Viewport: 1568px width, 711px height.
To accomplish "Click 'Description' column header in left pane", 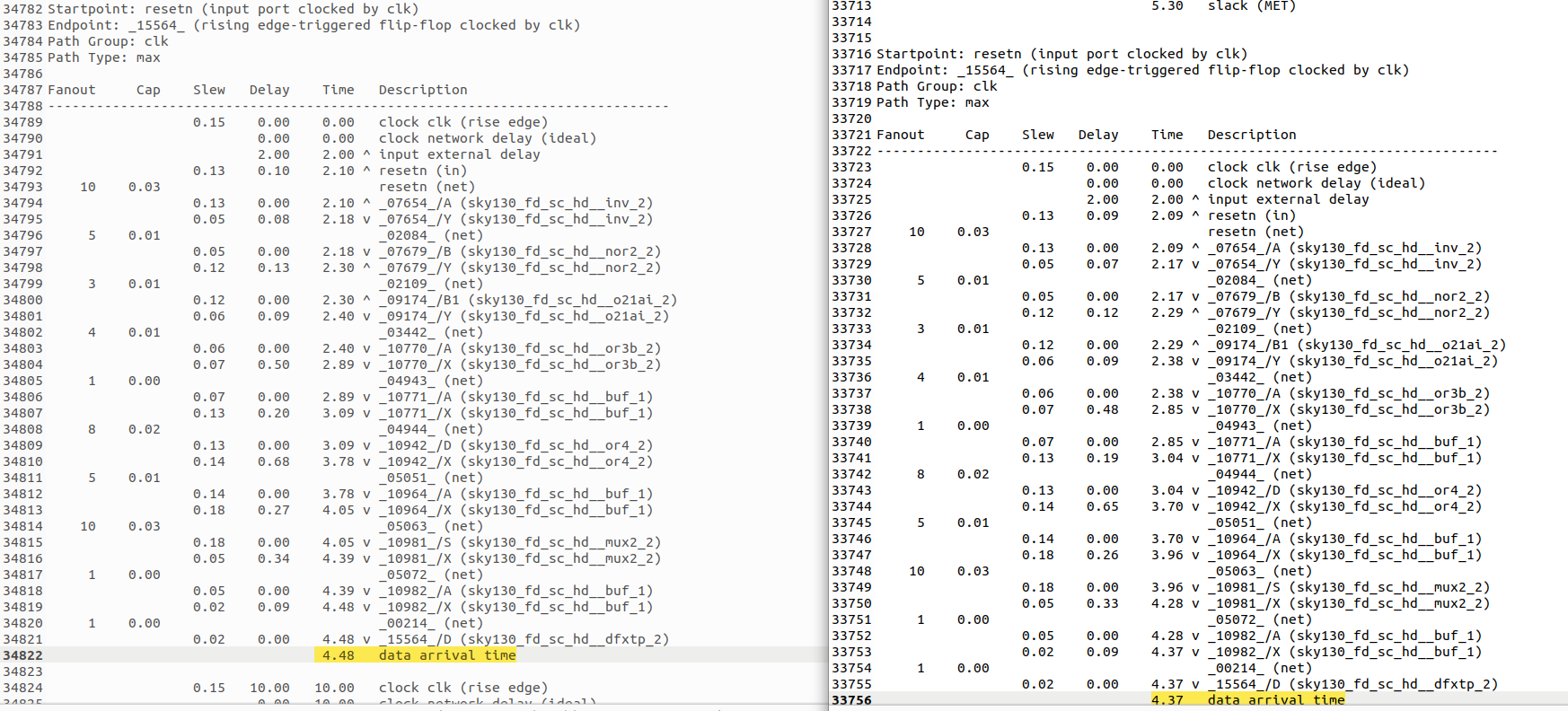I will coord(423,90).
